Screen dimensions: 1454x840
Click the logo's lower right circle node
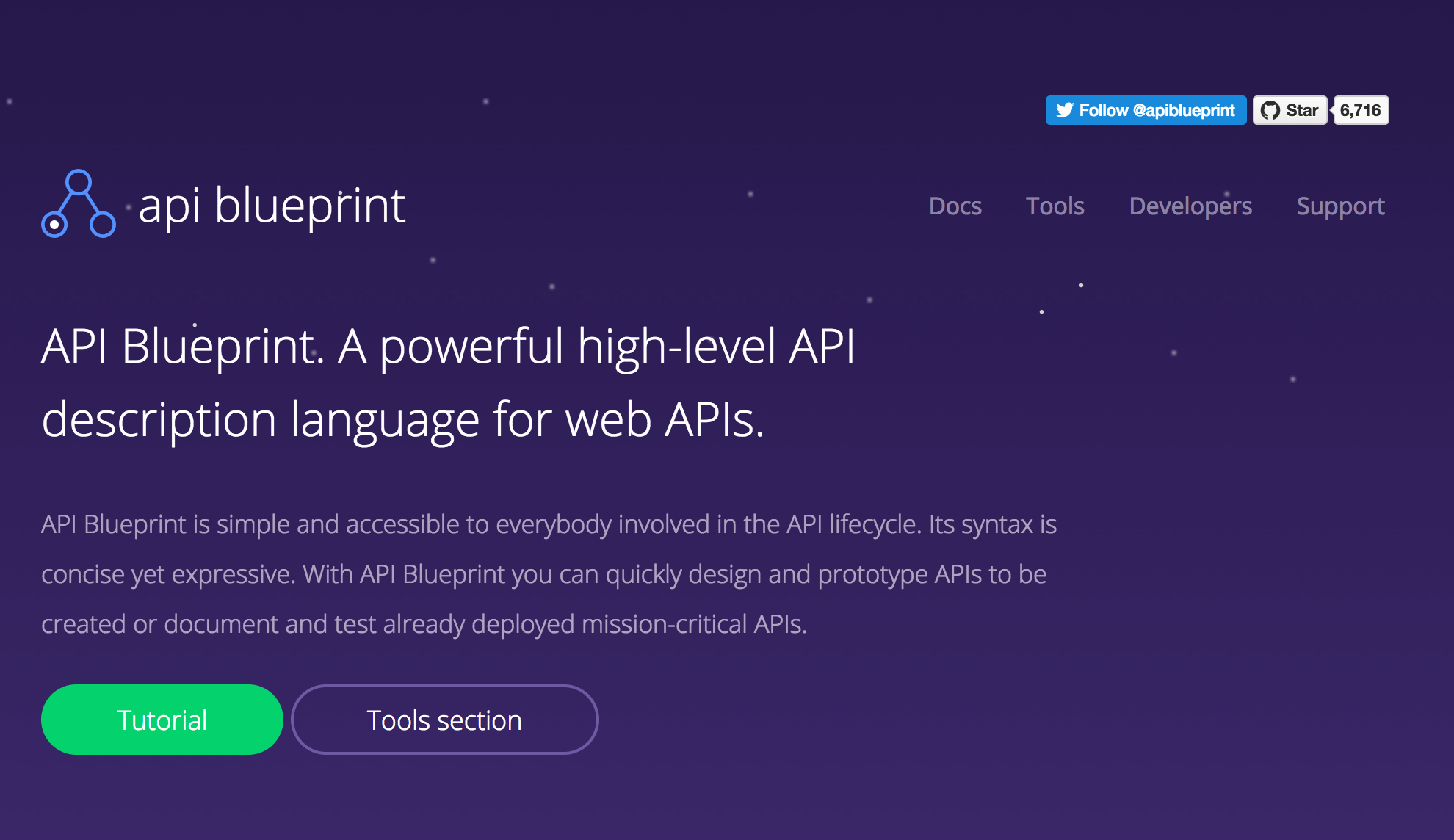102,224
